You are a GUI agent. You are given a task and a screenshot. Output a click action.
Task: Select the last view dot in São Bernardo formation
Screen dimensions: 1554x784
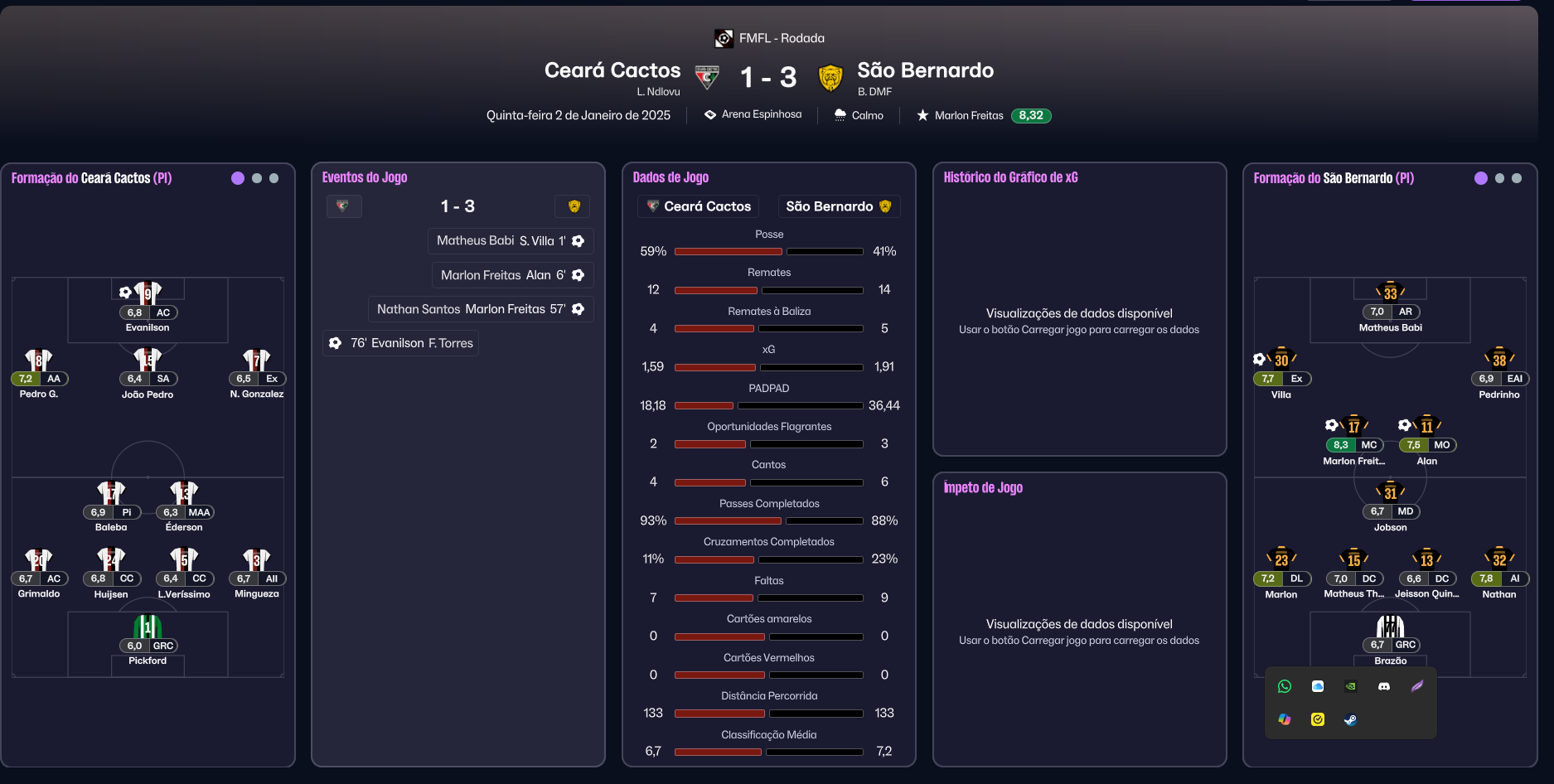(1517, 178)
